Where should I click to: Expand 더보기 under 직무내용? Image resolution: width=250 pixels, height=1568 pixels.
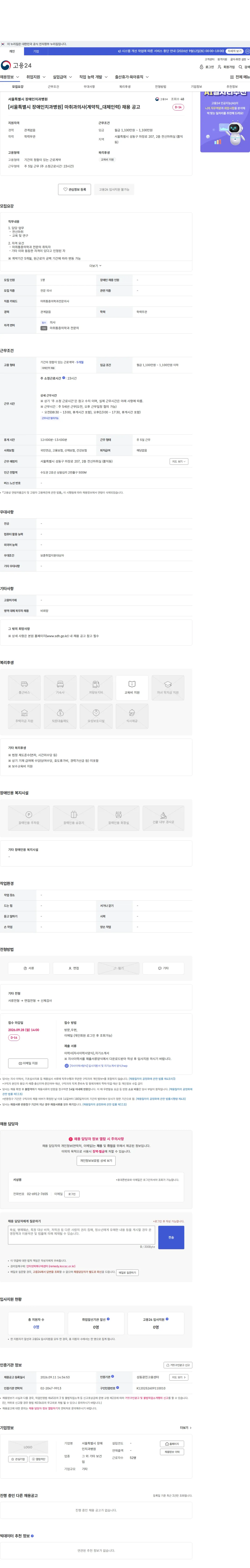point(96,266)
